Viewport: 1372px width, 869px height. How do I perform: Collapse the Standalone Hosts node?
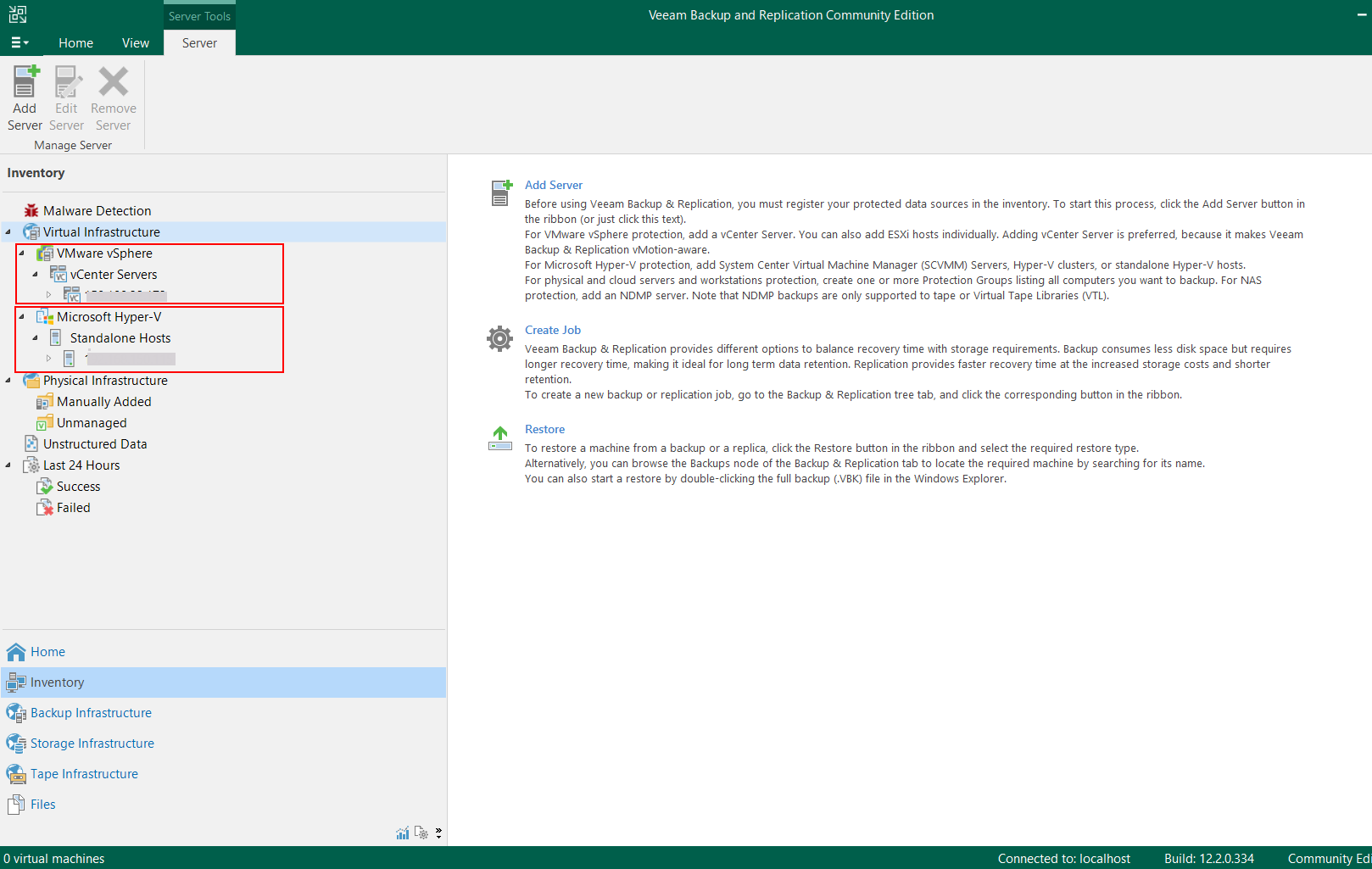coord(36,337)
